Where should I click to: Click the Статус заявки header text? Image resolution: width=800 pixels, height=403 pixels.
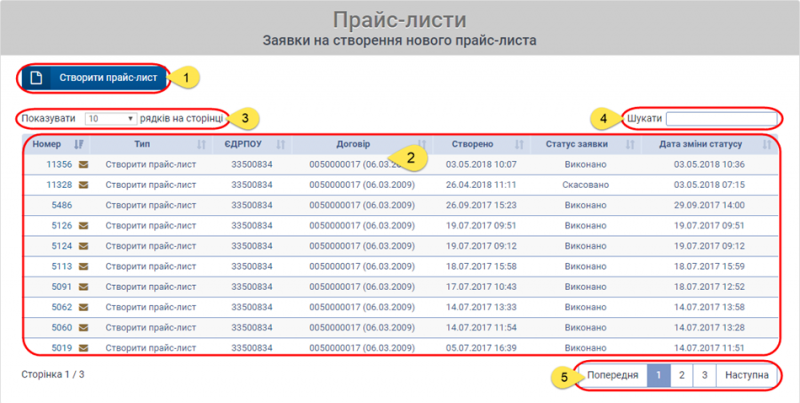(577, 144)
